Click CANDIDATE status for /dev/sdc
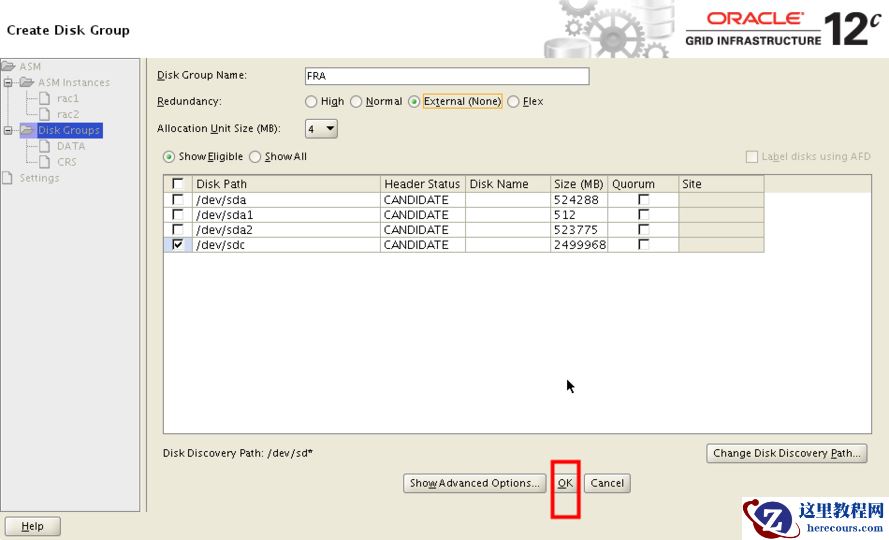Viewport: 889px width, 540px height. (x=422, y=245)
